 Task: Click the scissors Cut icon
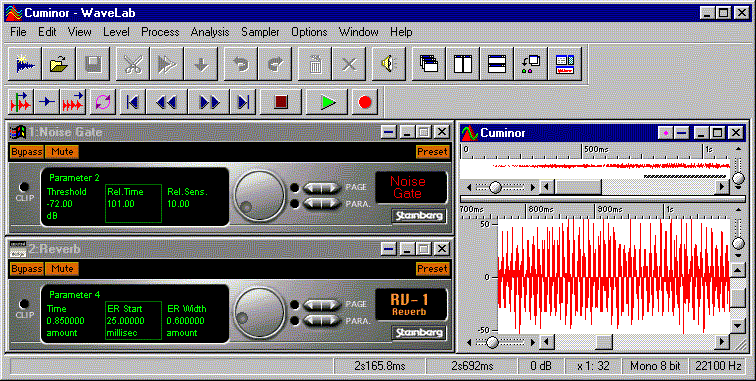click(133, 64)
